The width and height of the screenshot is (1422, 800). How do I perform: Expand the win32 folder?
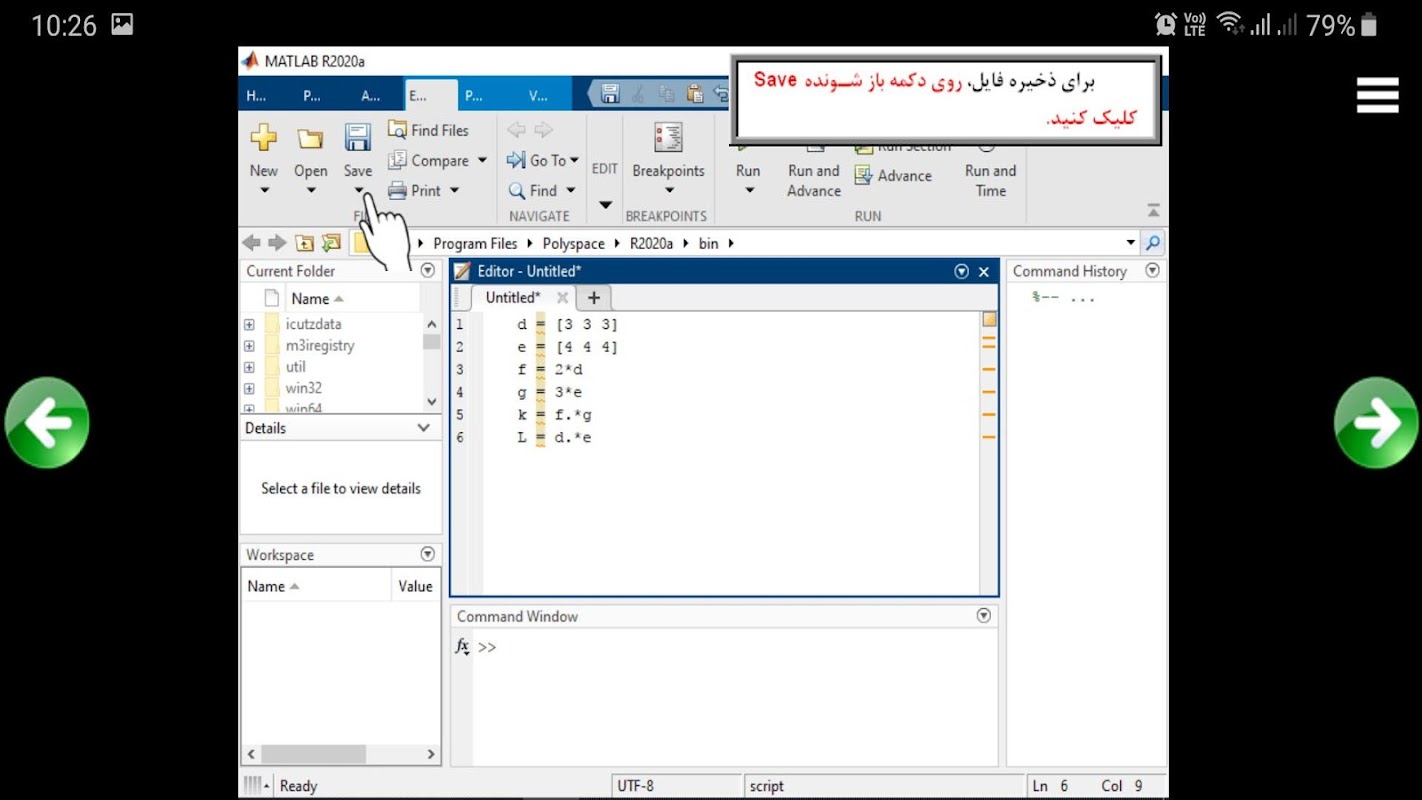tap(249, 388)
